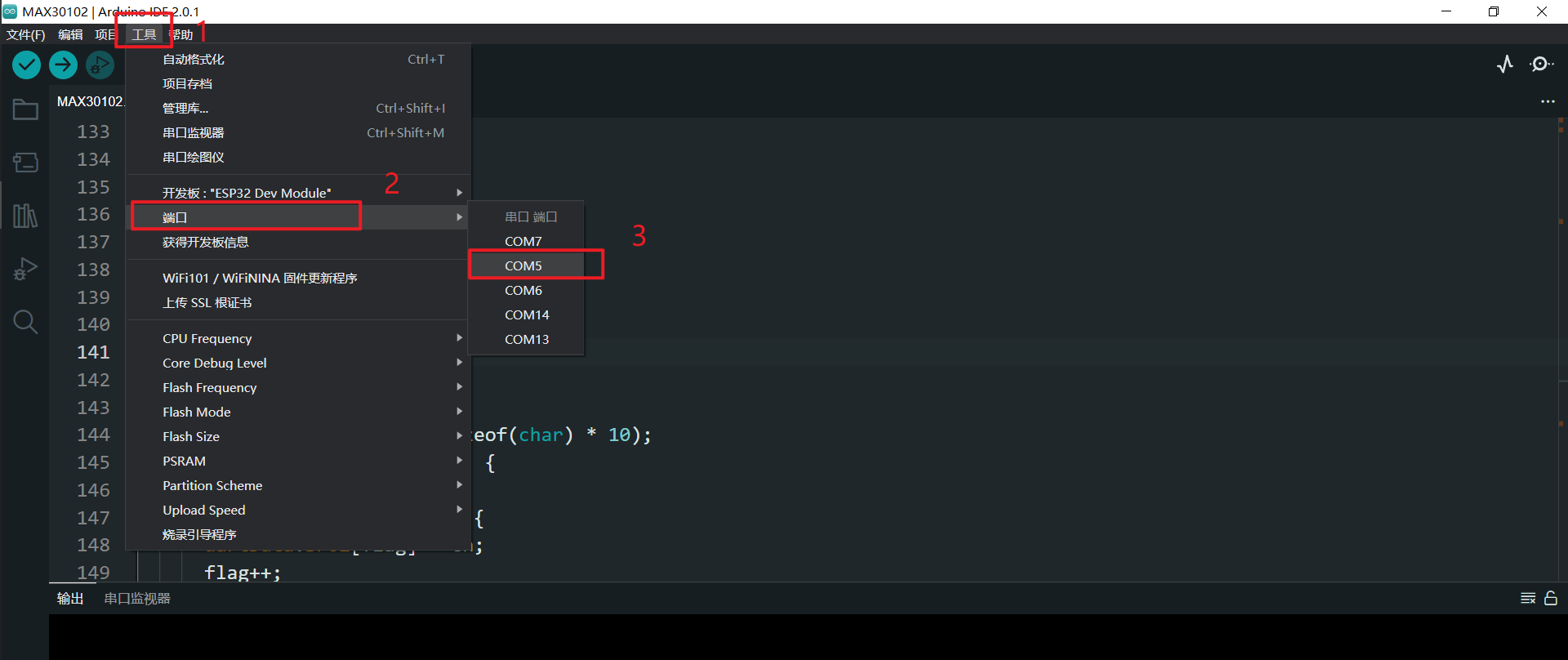Expand the Flash Size submenu
The height and width of the screenshot is (660, 1568).
(299, 436)
